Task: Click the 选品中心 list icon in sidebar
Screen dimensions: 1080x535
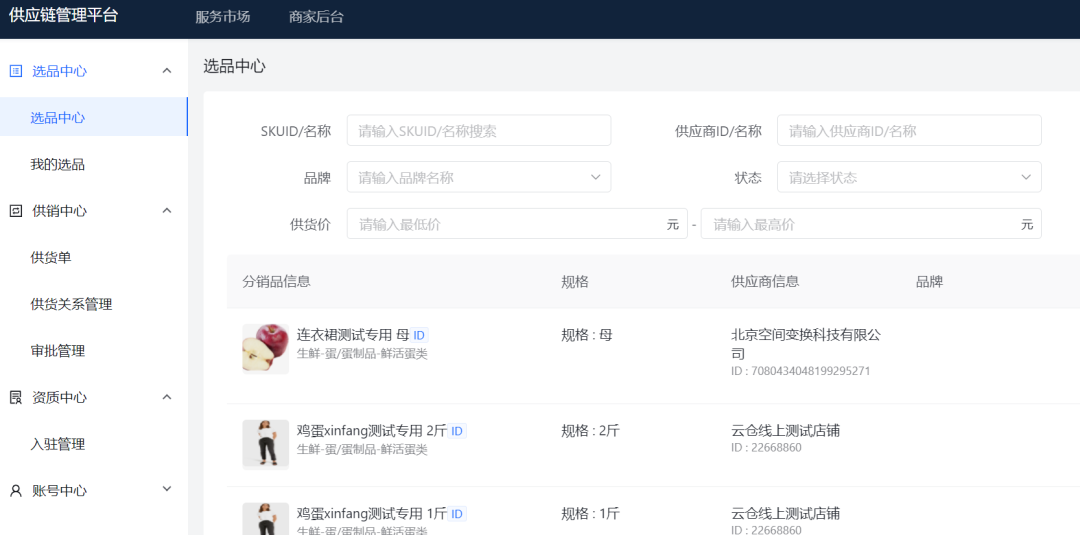Action: pos(16,71)
